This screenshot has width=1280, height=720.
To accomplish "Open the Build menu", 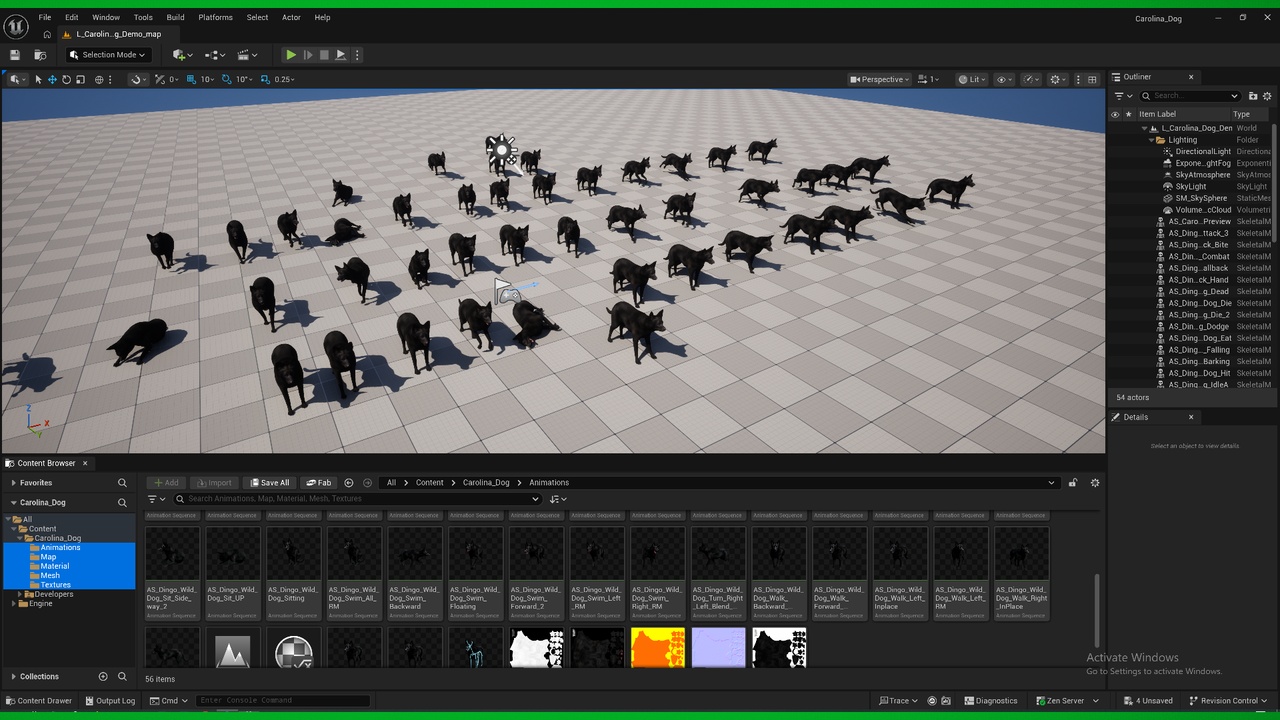I will click(175, 17).
